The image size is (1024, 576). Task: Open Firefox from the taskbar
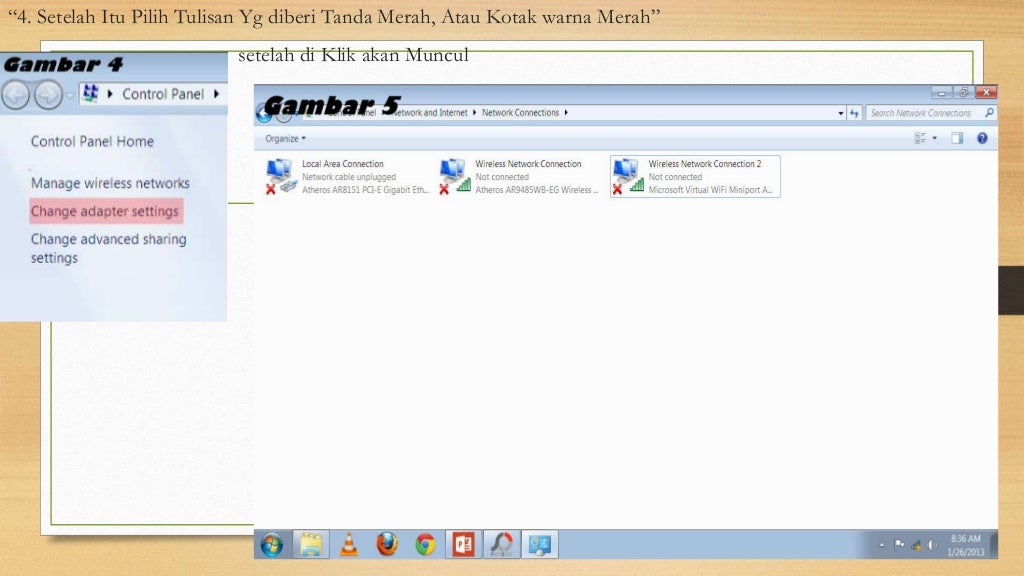387,544
